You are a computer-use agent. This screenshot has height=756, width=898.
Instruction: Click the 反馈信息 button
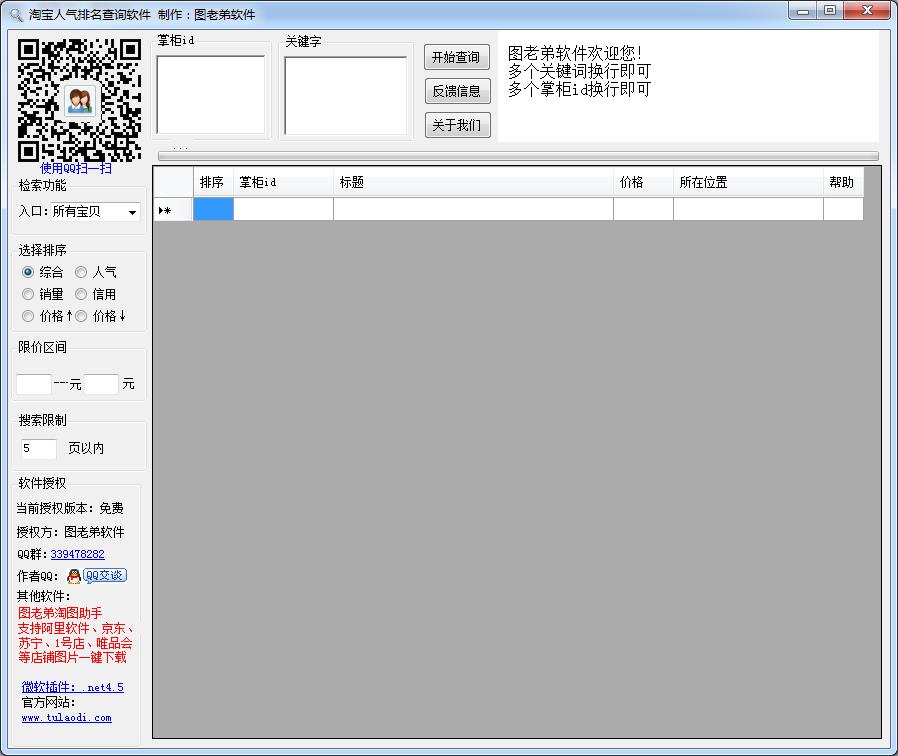click(x=457, y=91)
